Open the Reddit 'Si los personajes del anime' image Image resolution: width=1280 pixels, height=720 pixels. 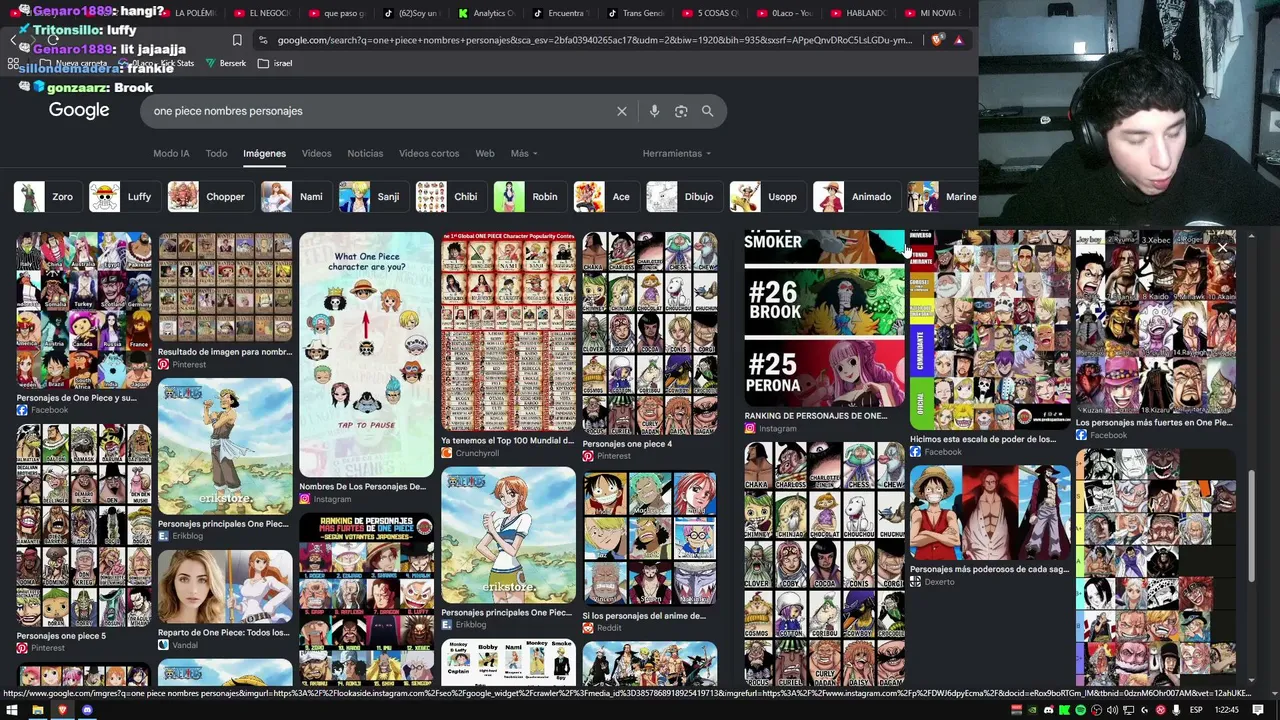pyautogui.click(x=650, y=538)
